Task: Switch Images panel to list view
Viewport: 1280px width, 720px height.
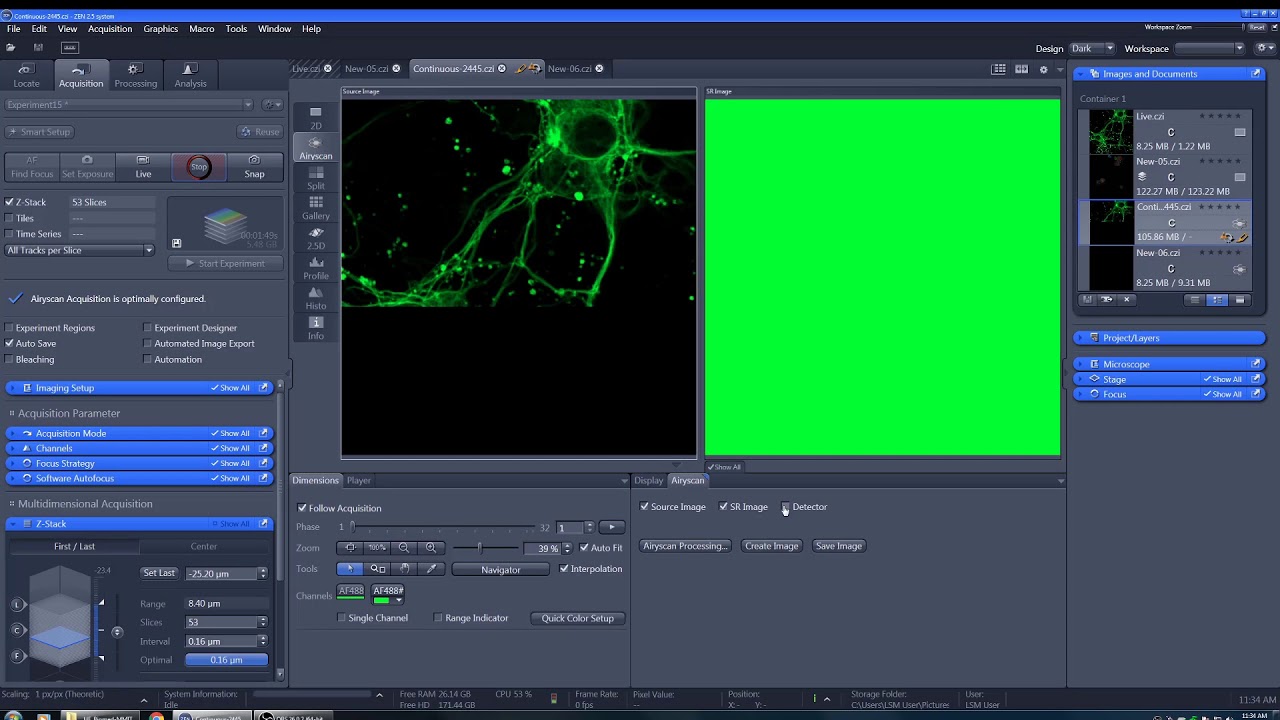Action: (x=1194, y=299)
